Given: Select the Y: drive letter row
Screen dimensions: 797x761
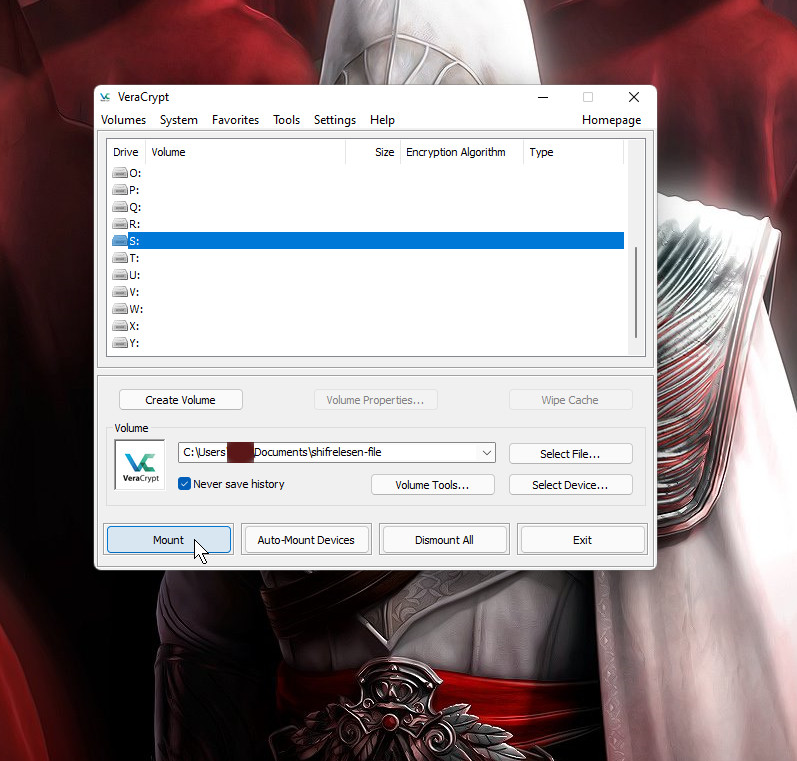Looking at the screenshot, I should pos(367,343).
